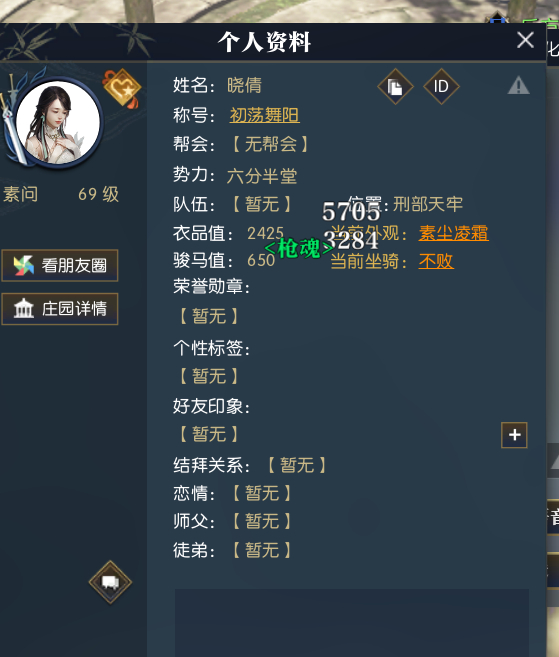Click the 看朋友圈 button
Viewport: 559px width, 657px height.
click(x=60, y=266)
